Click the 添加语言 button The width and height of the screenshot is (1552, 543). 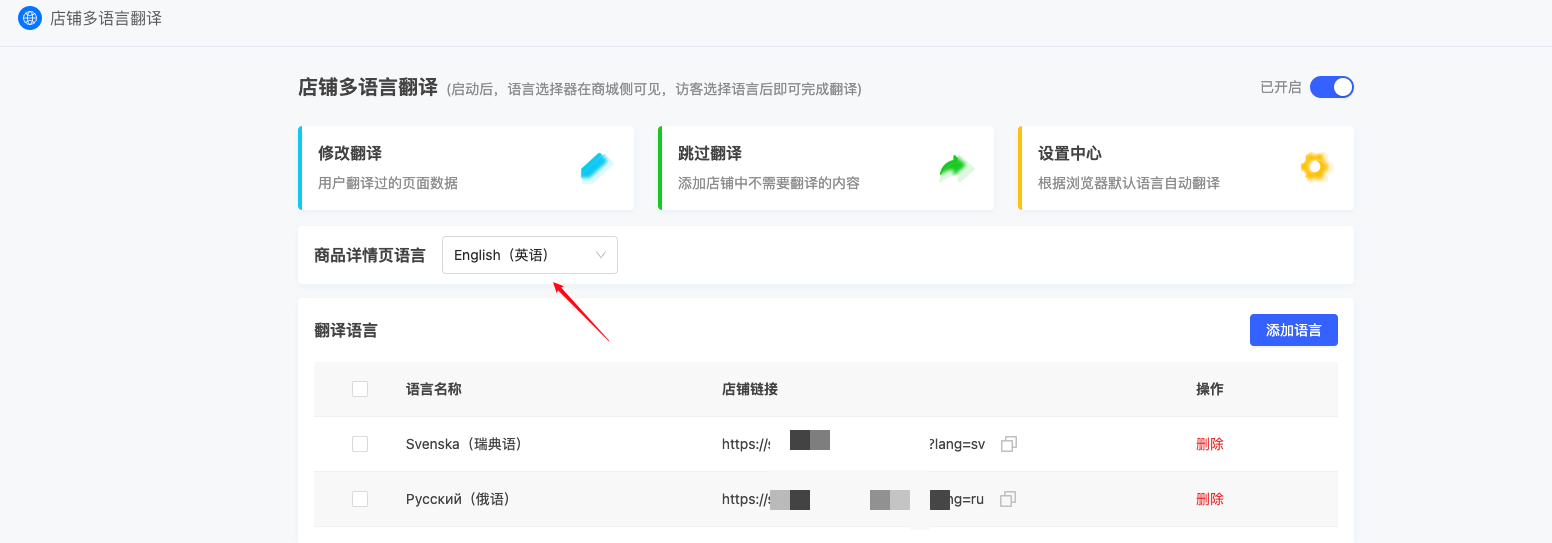click(x=1293, y=330)
